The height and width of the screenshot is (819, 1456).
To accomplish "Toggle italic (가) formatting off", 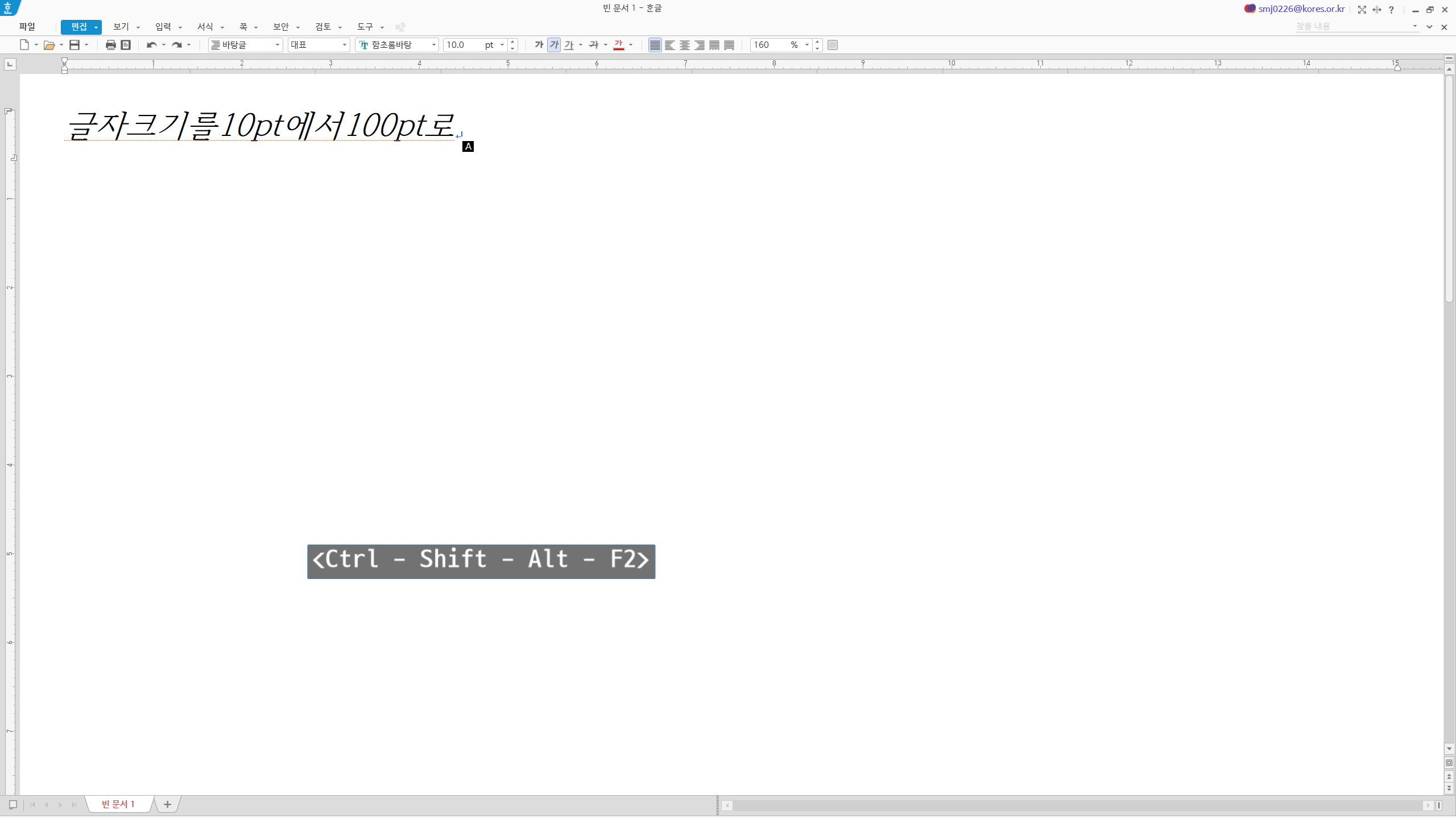I will [x=553, y=45].
